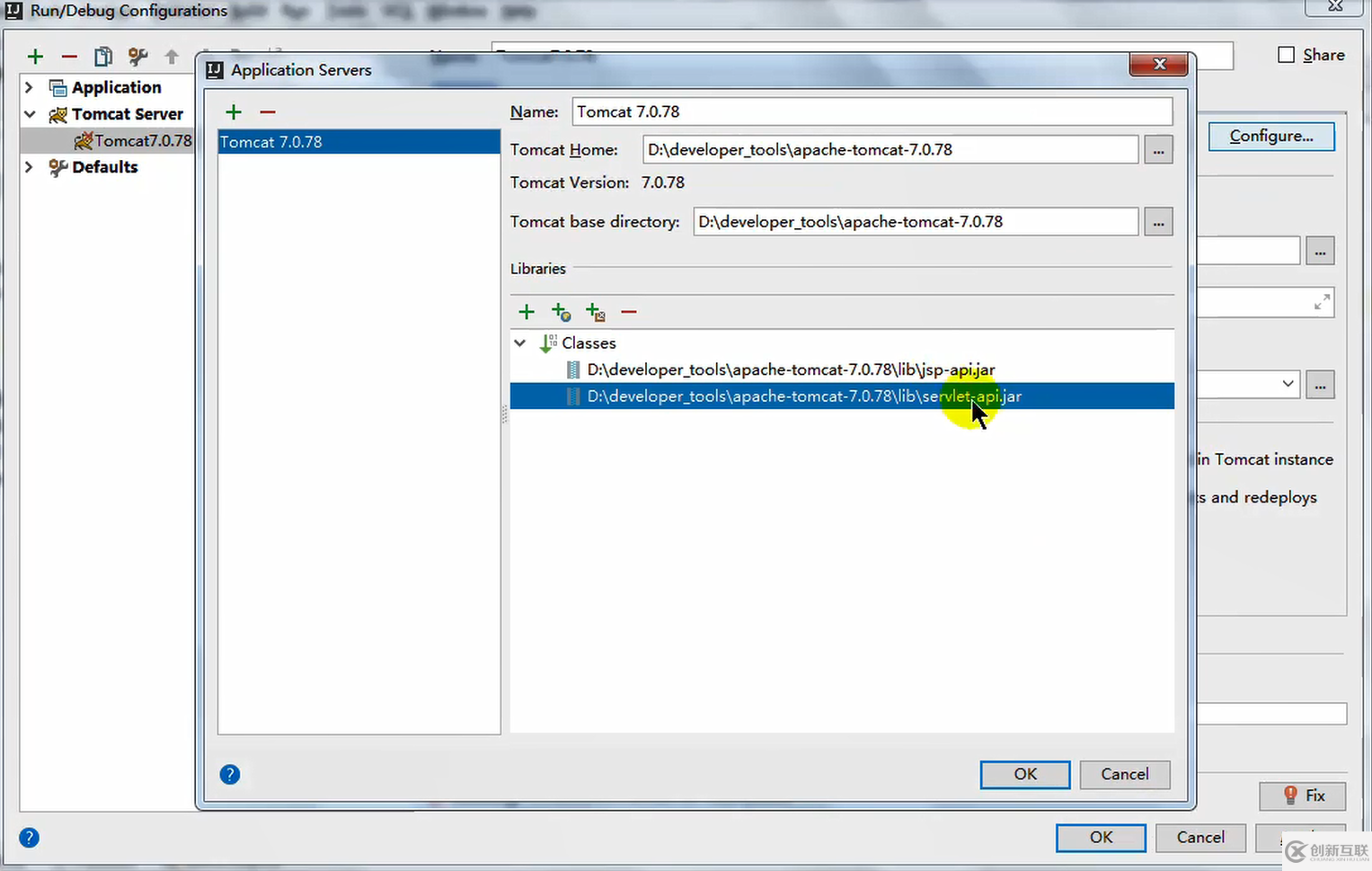Add application server with green plus
1372x871 pixels.
click(x=234, y=111)
